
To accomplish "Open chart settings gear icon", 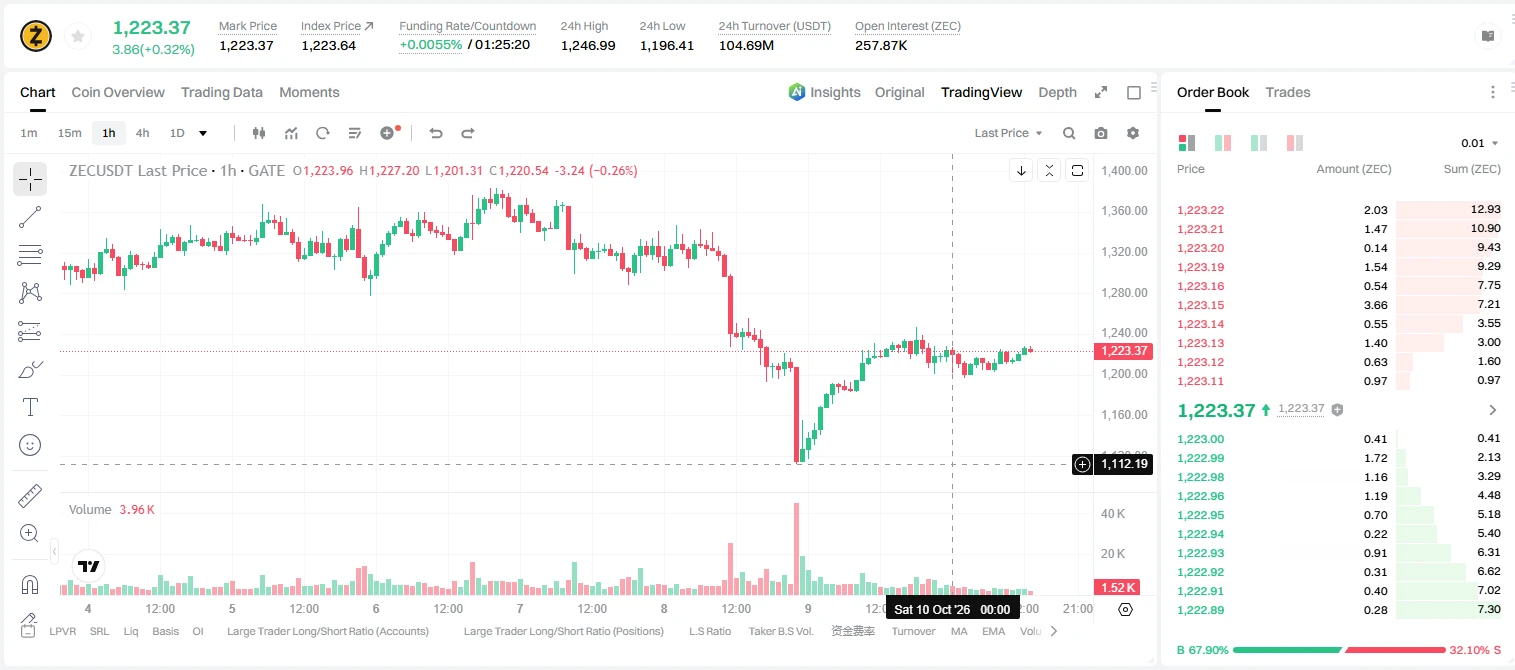I will pyautogui.click(x=1133, y=133).
